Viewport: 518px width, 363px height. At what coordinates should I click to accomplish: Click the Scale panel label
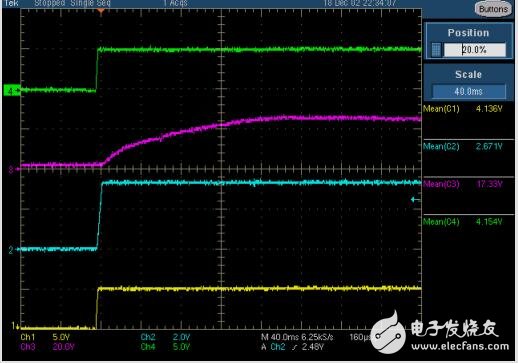[468, 74]
